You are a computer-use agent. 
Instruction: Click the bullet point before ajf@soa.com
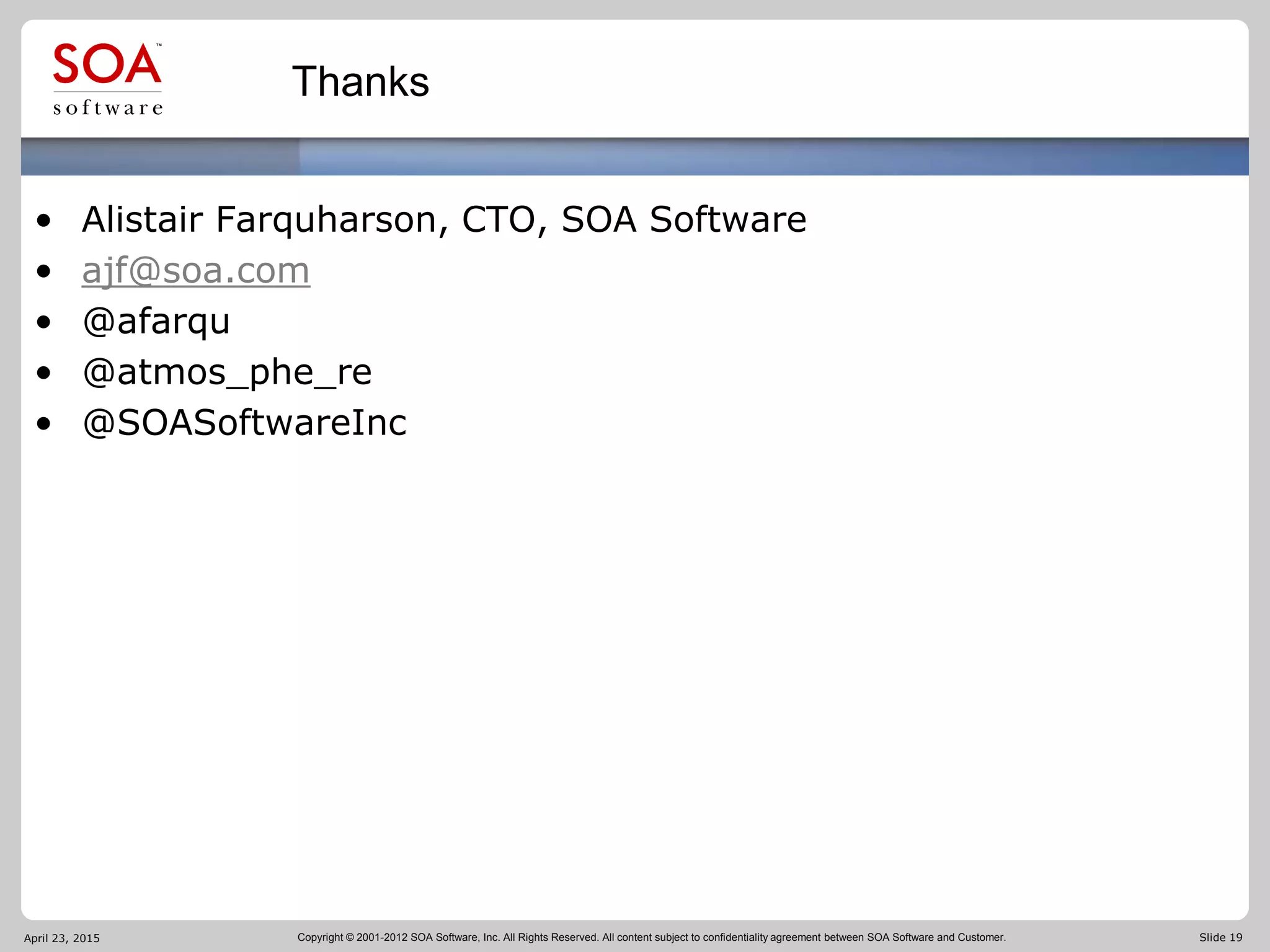click(x=43, y=271)
